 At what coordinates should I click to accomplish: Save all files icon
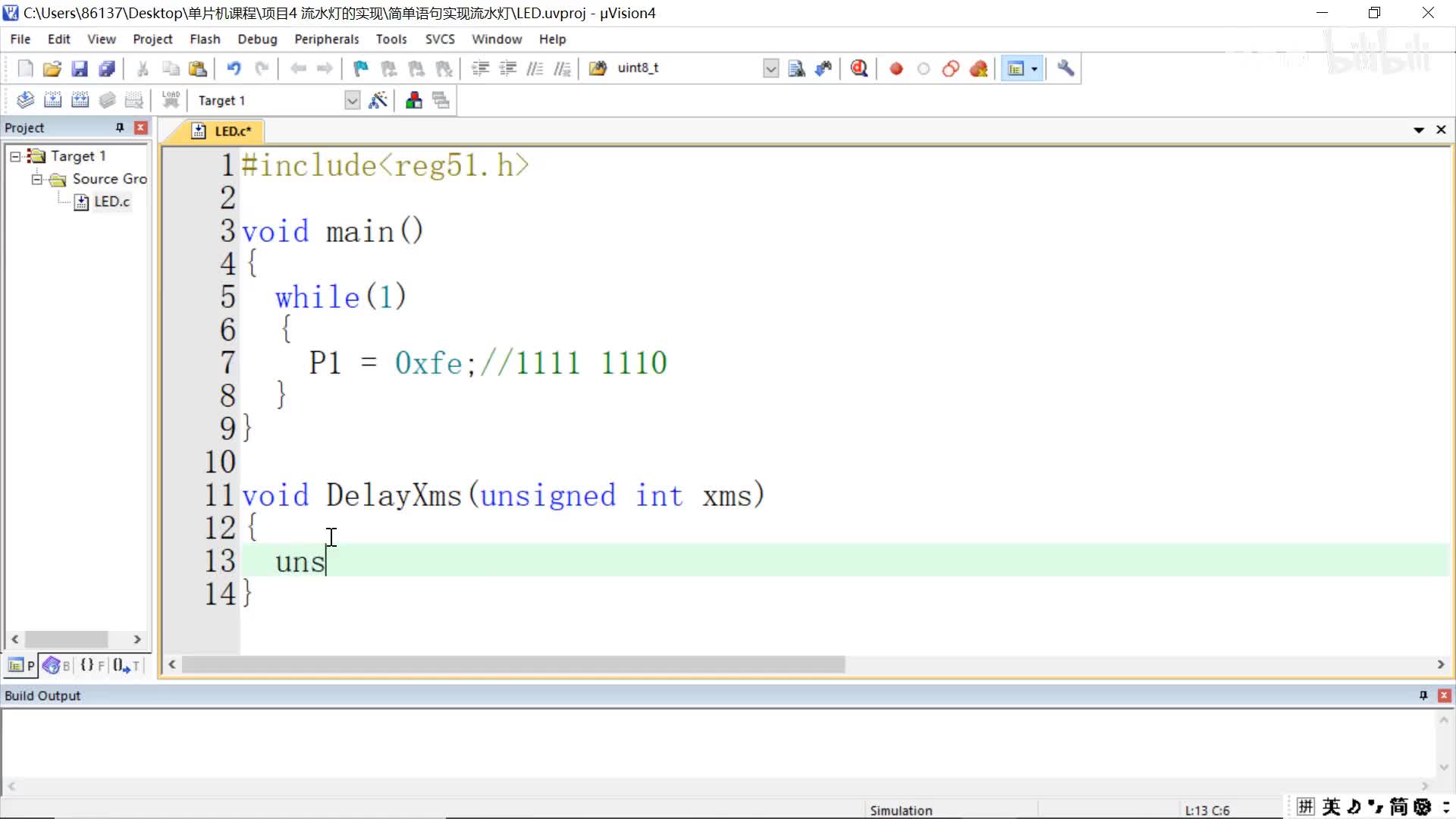tap(107, 68)
